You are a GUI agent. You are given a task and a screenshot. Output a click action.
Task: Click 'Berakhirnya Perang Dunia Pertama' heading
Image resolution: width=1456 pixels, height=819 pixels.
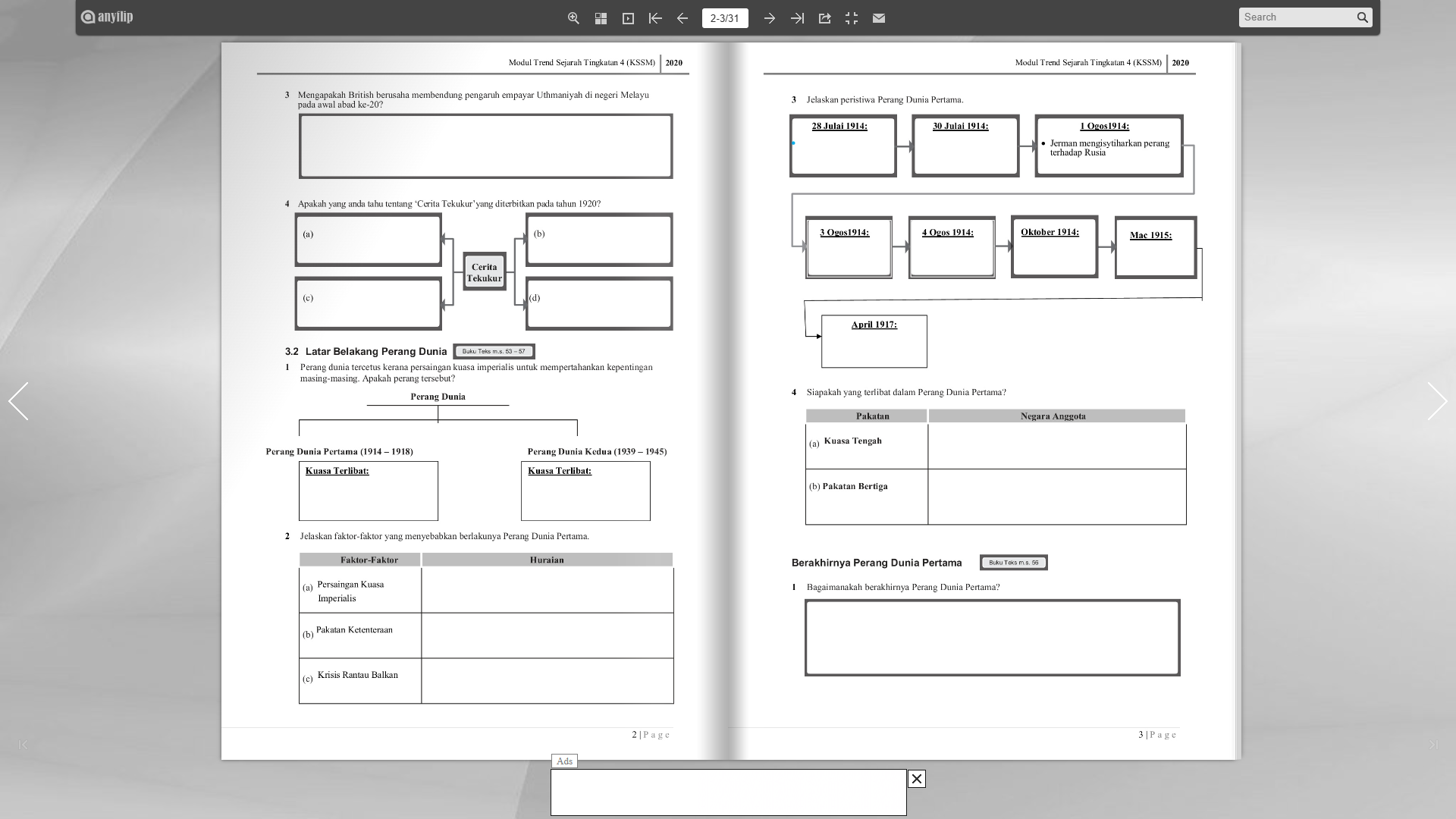pyautogui.click(x=876, y=563)
